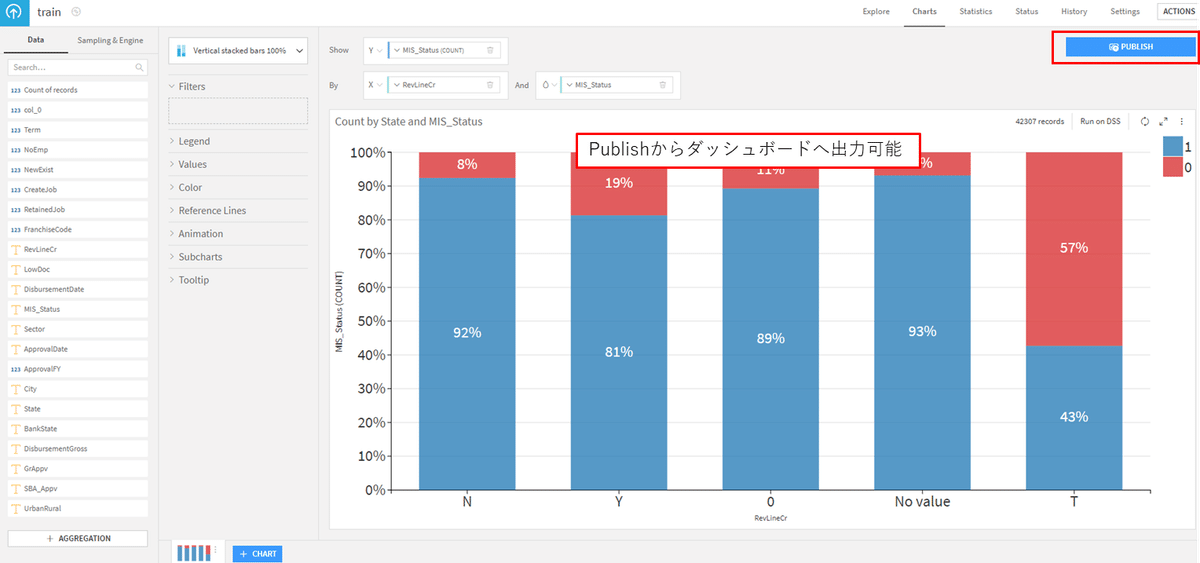The width and height of the screenshot is (1200, 563).
Task: Add a new chart with + CHART
Action: pos(257,553)
